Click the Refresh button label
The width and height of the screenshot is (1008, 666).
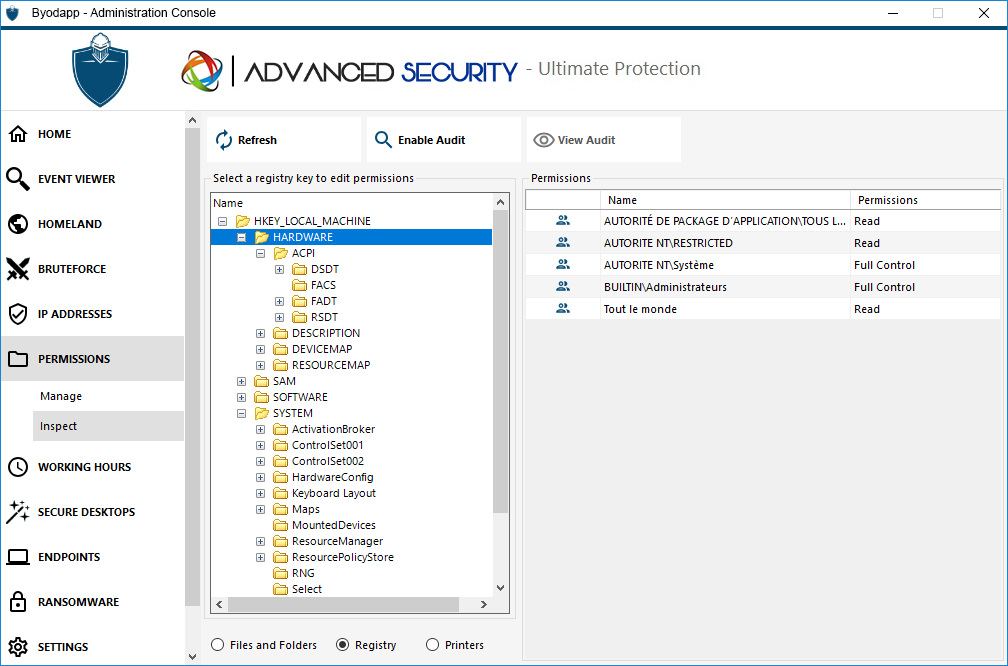(257, 140)
